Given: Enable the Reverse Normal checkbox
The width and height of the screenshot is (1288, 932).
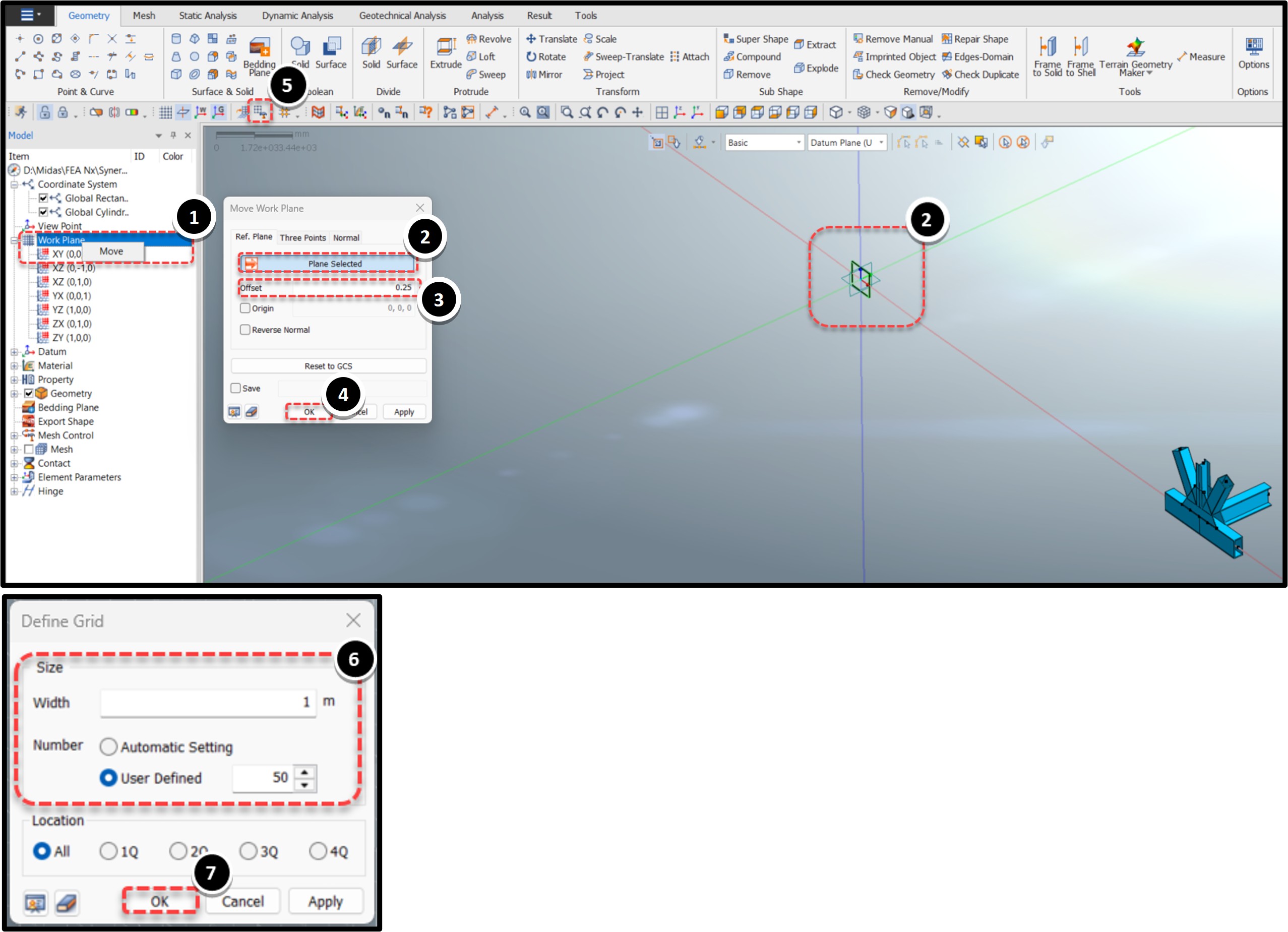Looking at the screenshot, I should tap(246, 330).
